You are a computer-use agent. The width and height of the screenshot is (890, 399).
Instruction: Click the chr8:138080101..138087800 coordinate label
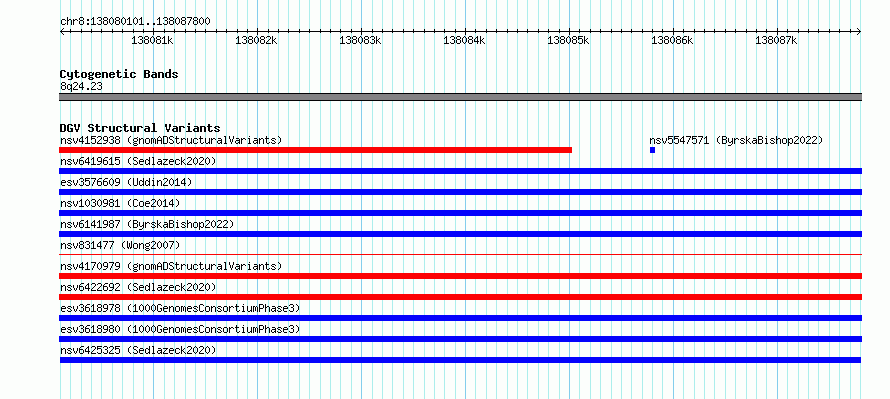click(135, 22)
